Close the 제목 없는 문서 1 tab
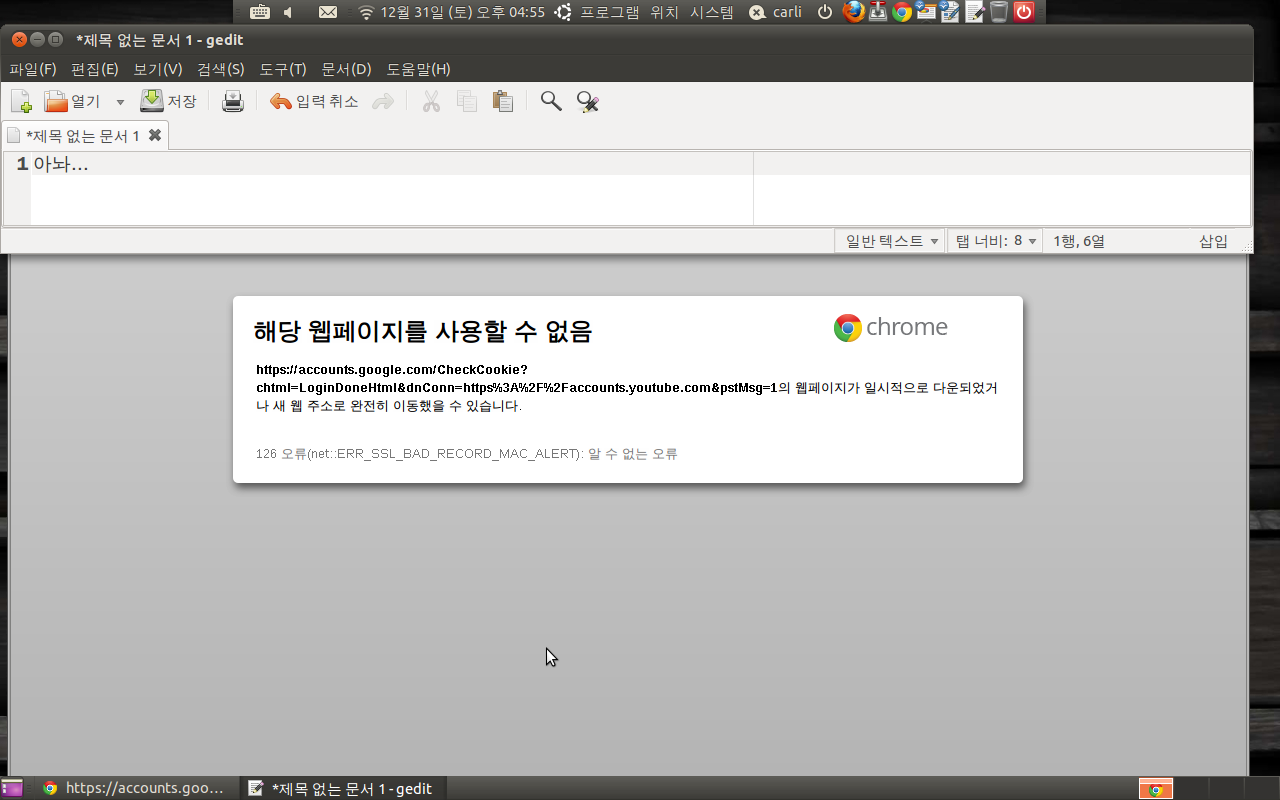The height and width of the screenshot is (800, 1280). [x=155, y=135]
